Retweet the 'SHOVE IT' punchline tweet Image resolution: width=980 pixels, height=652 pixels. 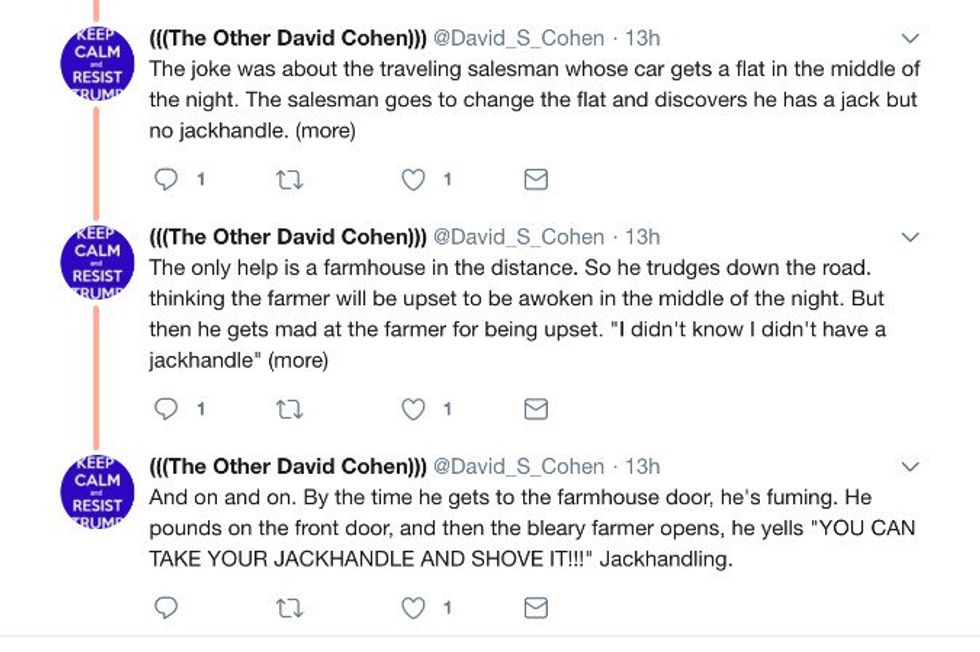coord(289,608)
